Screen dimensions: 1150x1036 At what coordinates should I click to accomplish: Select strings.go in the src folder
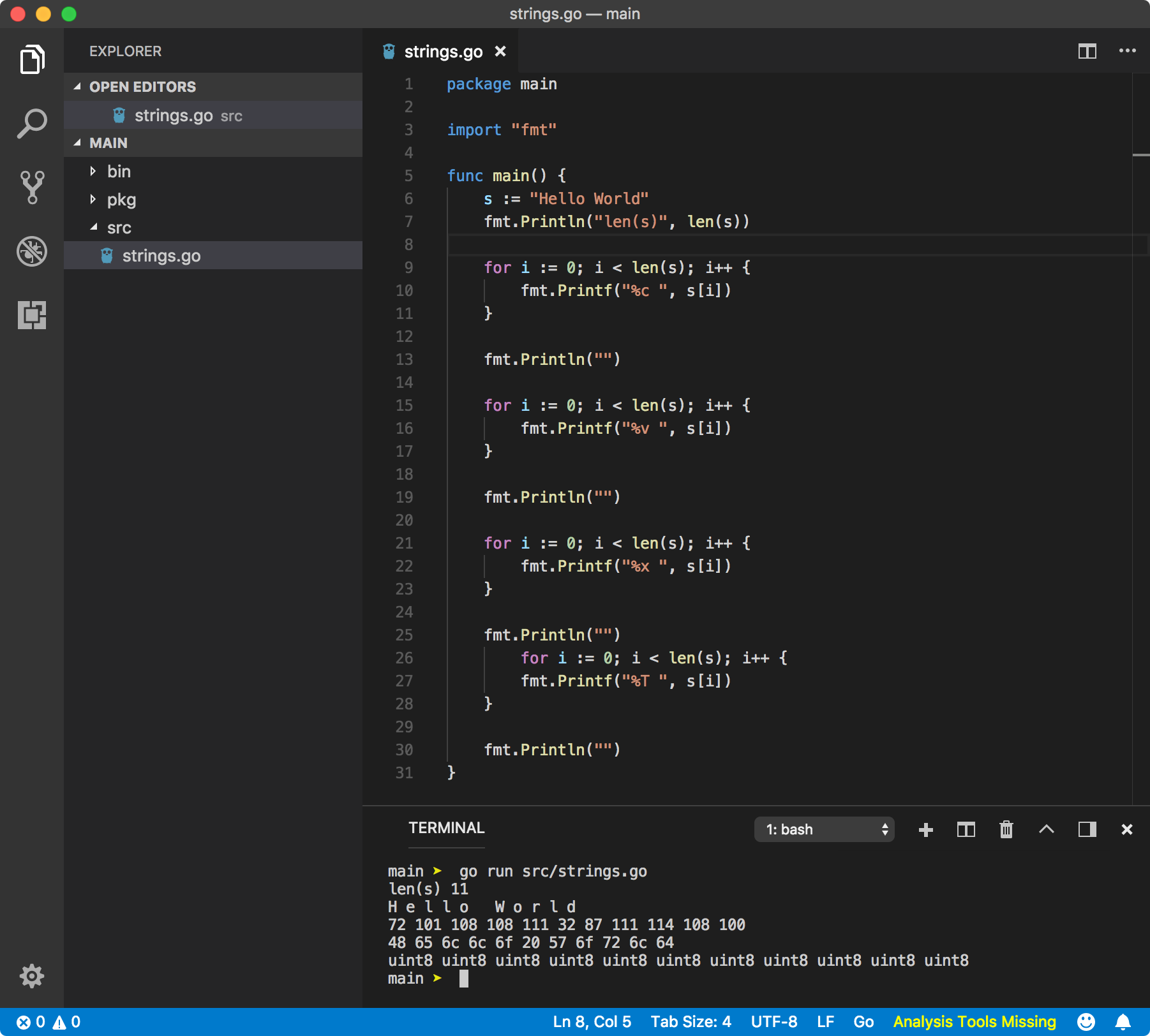tap(160, 255)
